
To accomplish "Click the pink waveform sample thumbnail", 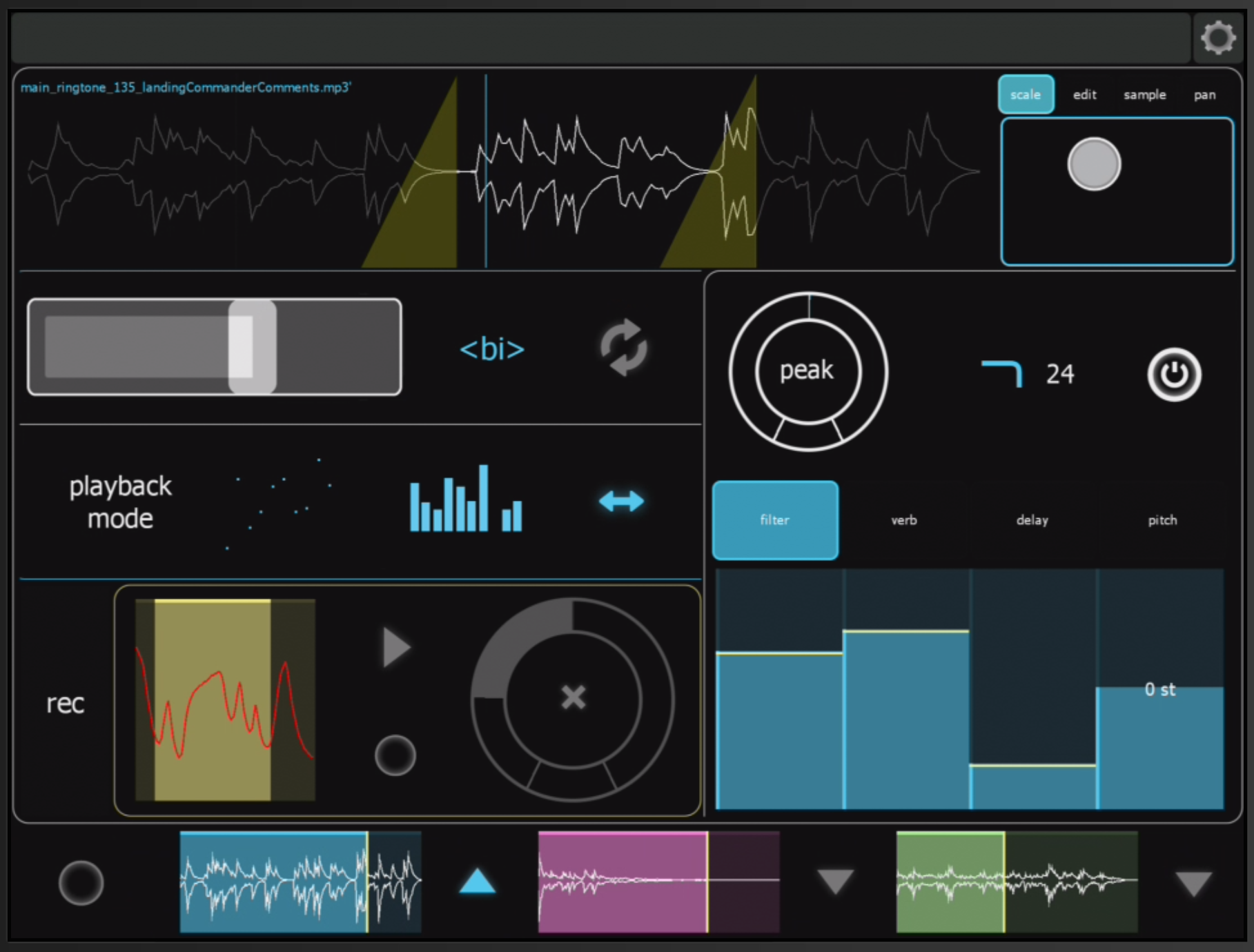I will point(658,882).
